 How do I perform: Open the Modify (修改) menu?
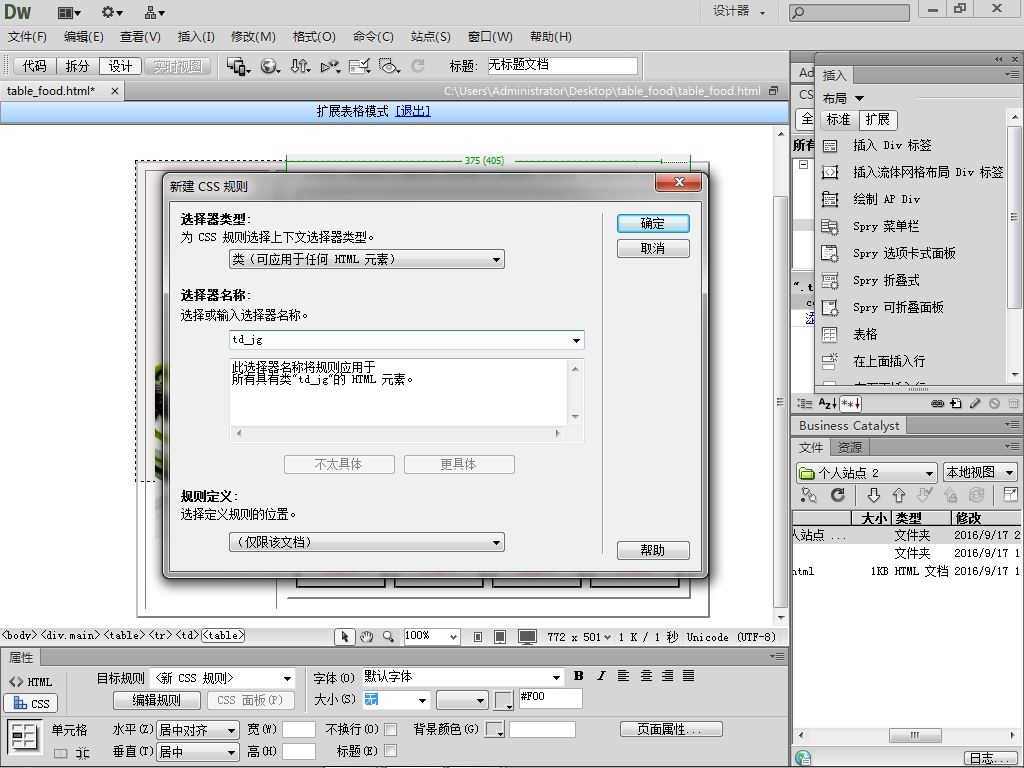click(253, 37)
